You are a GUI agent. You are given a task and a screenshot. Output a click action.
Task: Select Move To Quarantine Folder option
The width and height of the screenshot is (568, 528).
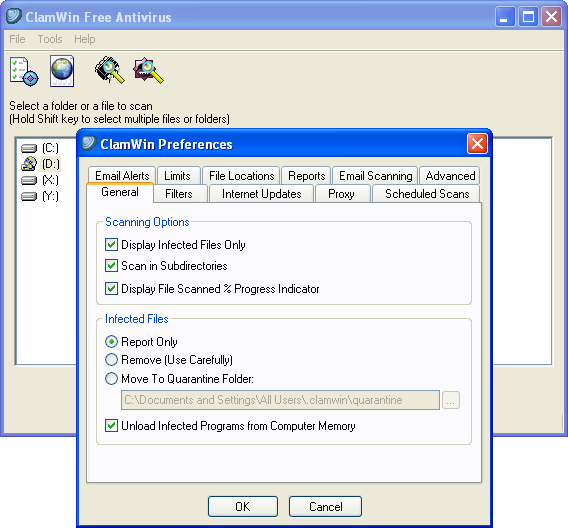(x=111, y=378)
